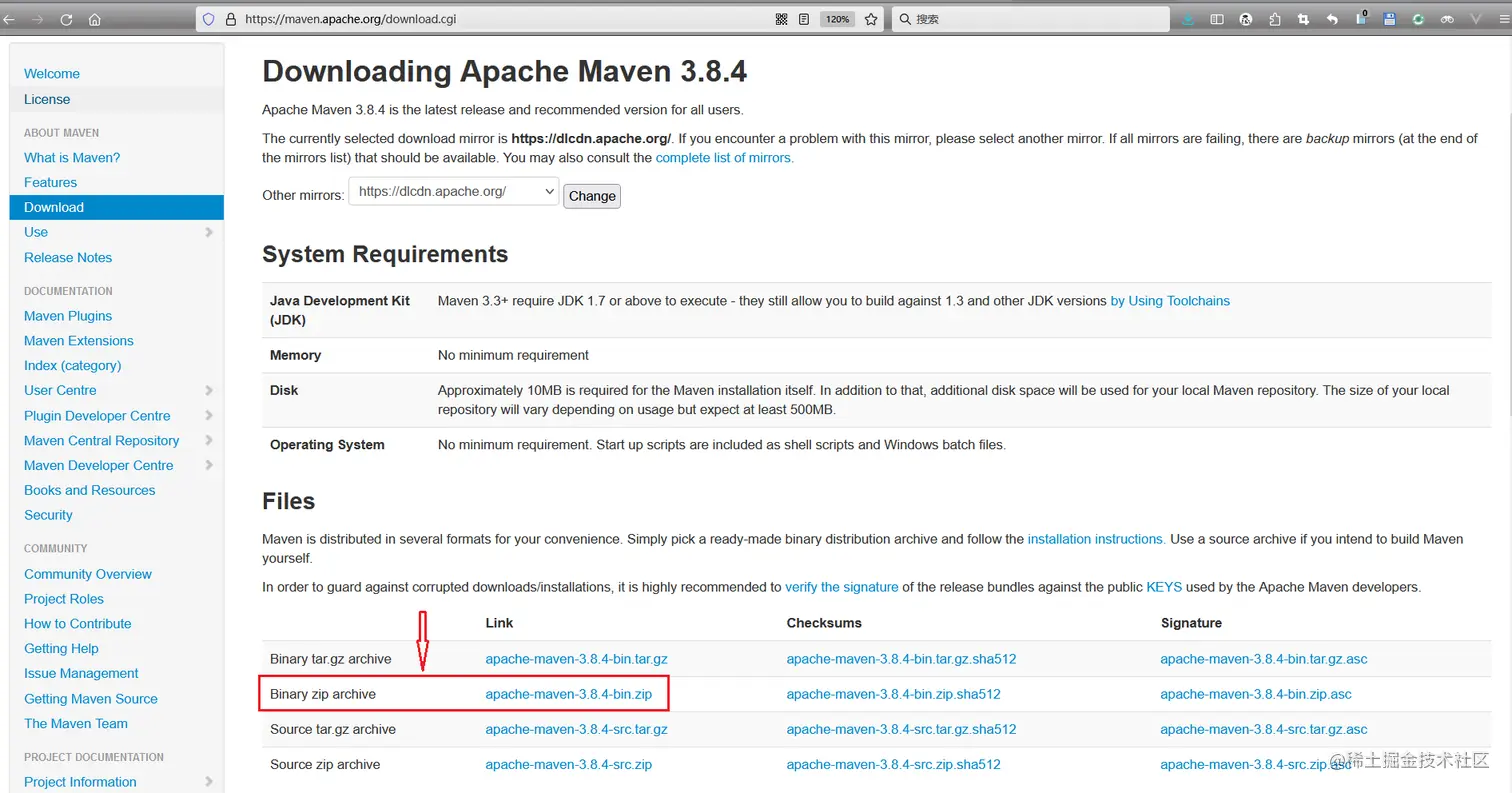Click the undo curved arrow icon
Viewport: 1512px width, 793px height.
click(1332, 19)
